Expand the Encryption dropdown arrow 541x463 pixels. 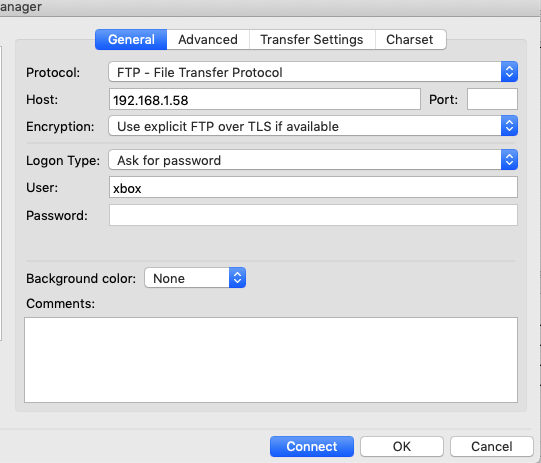click(509, 126)
